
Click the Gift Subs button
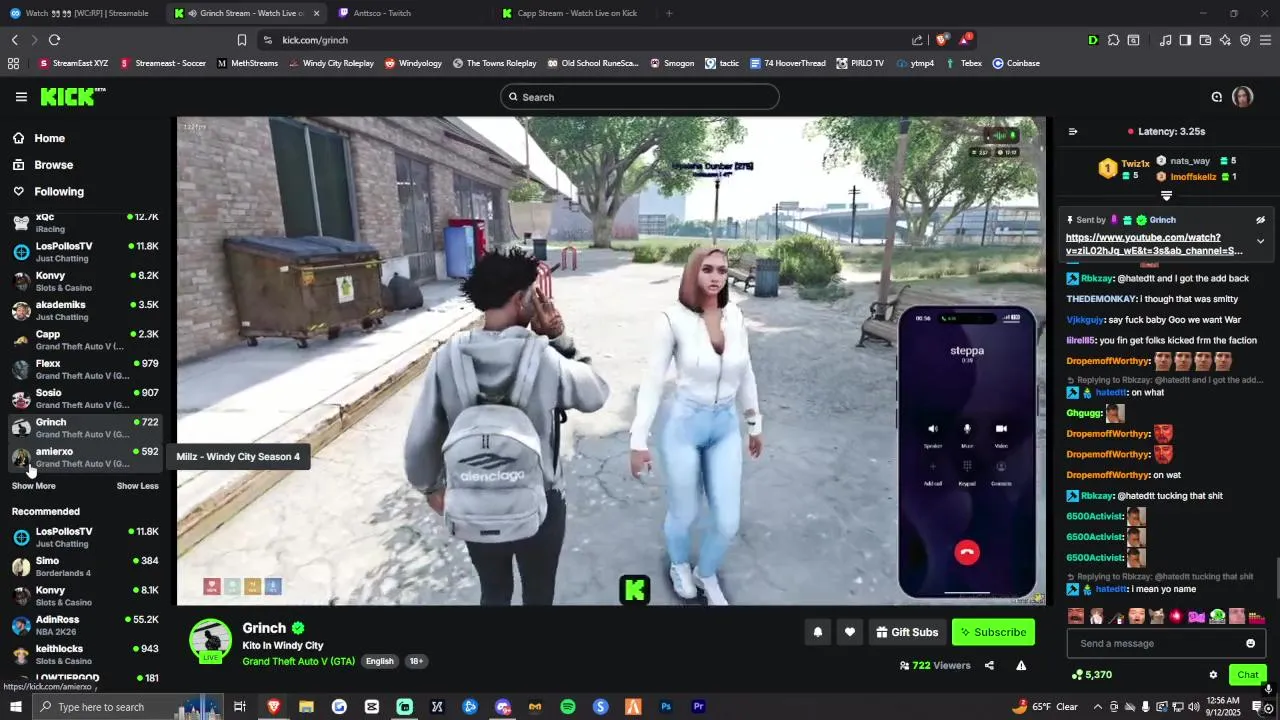pos(907,632)
